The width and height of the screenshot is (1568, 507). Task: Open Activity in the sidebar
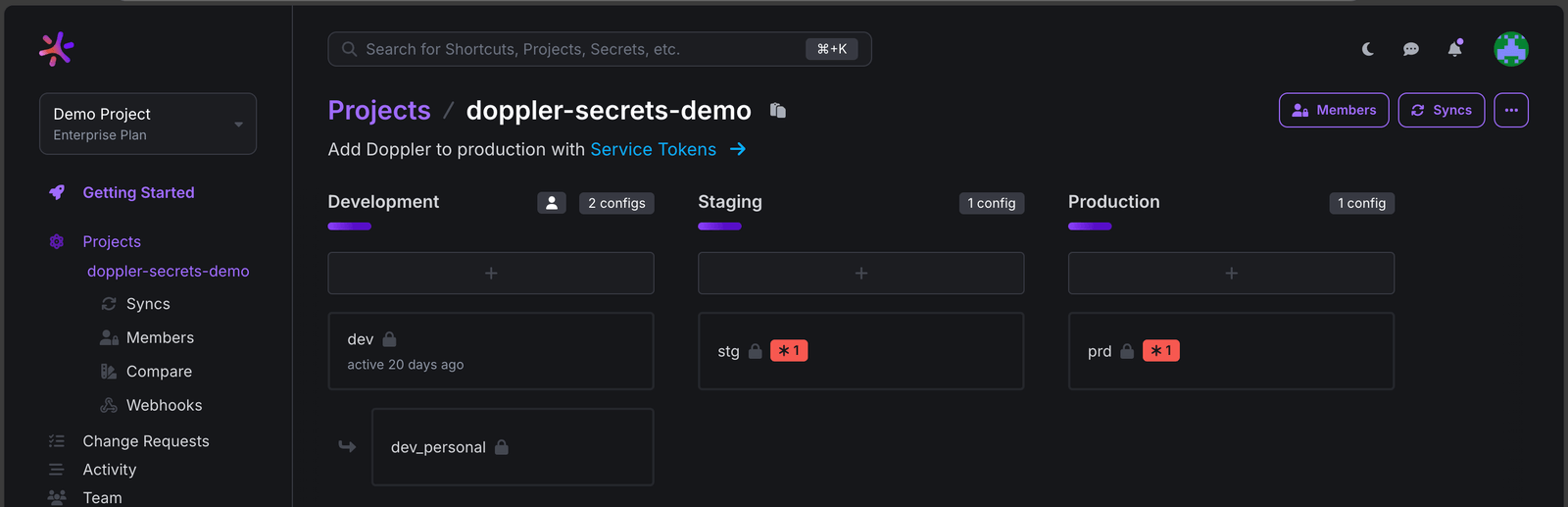(x=110, y=470)
